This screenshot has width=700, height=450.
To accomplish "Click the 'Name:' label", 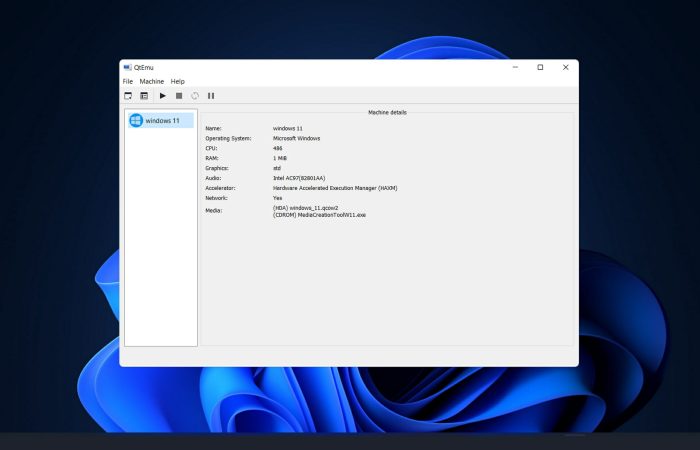I will [x=213, y=129].
